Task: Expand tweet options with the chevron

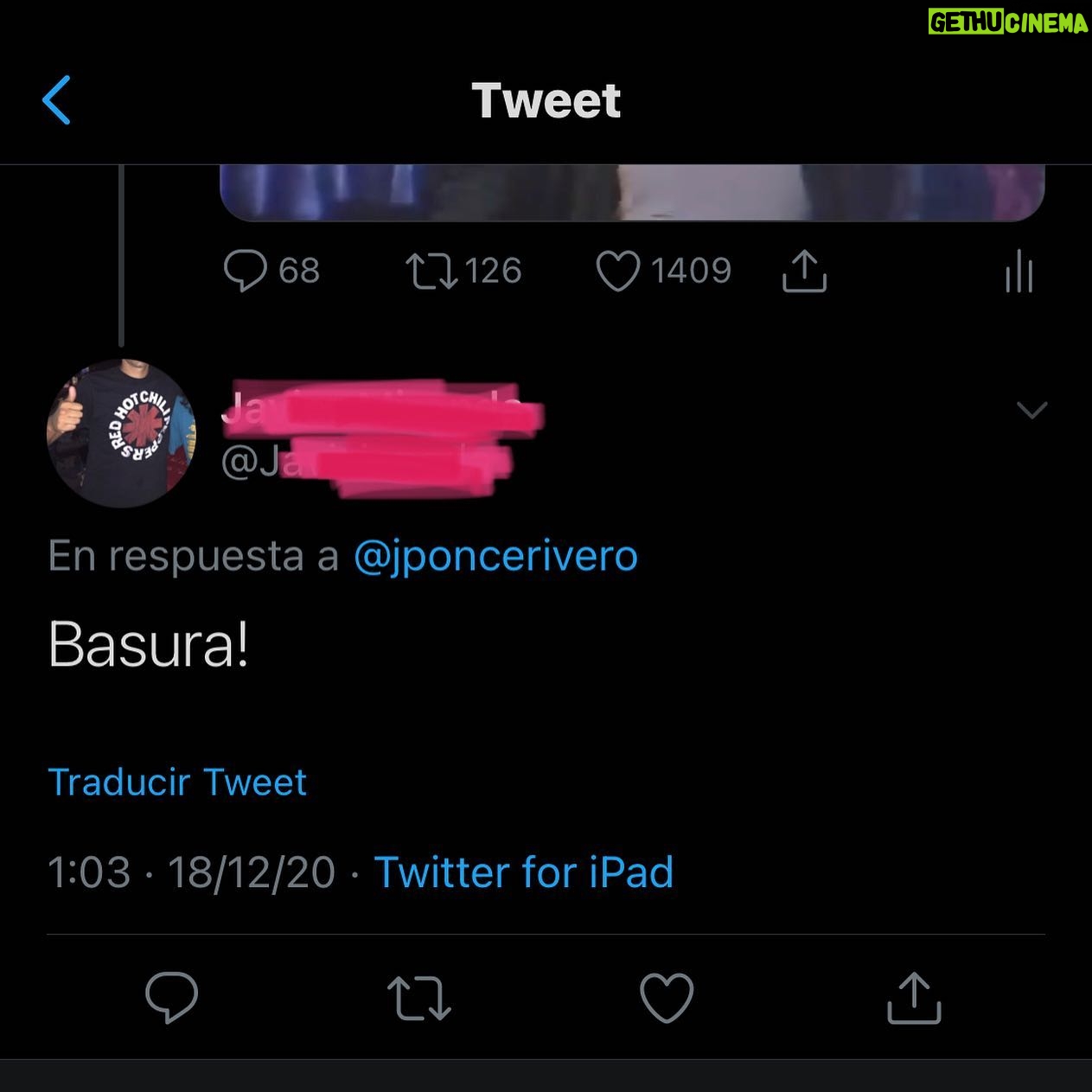Action: pyautogui.click(x=1032, y=410)
